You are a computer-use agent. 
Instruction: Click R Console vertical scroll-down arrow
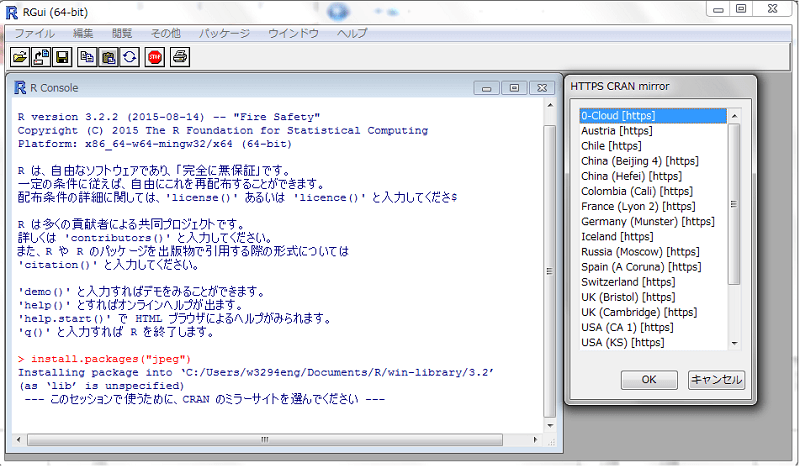click(550, 426)
